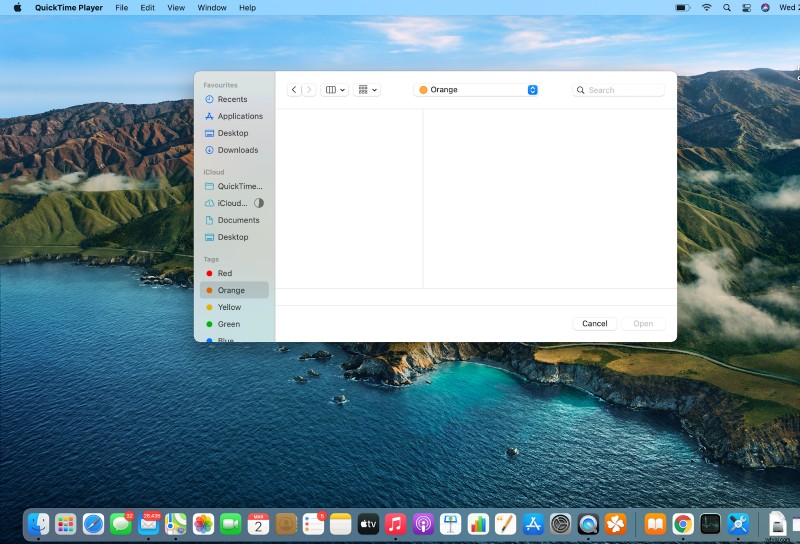Screen dimensions: 800x544
Task: Open Notes app in the Dock
Action: pos(341,524)
